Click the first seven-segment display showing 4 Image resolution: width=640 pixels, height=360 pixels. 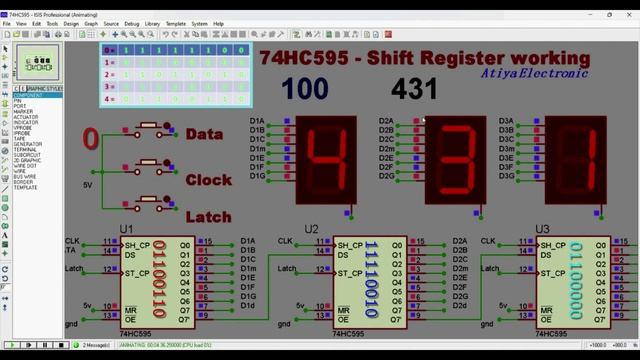[326, 160]
